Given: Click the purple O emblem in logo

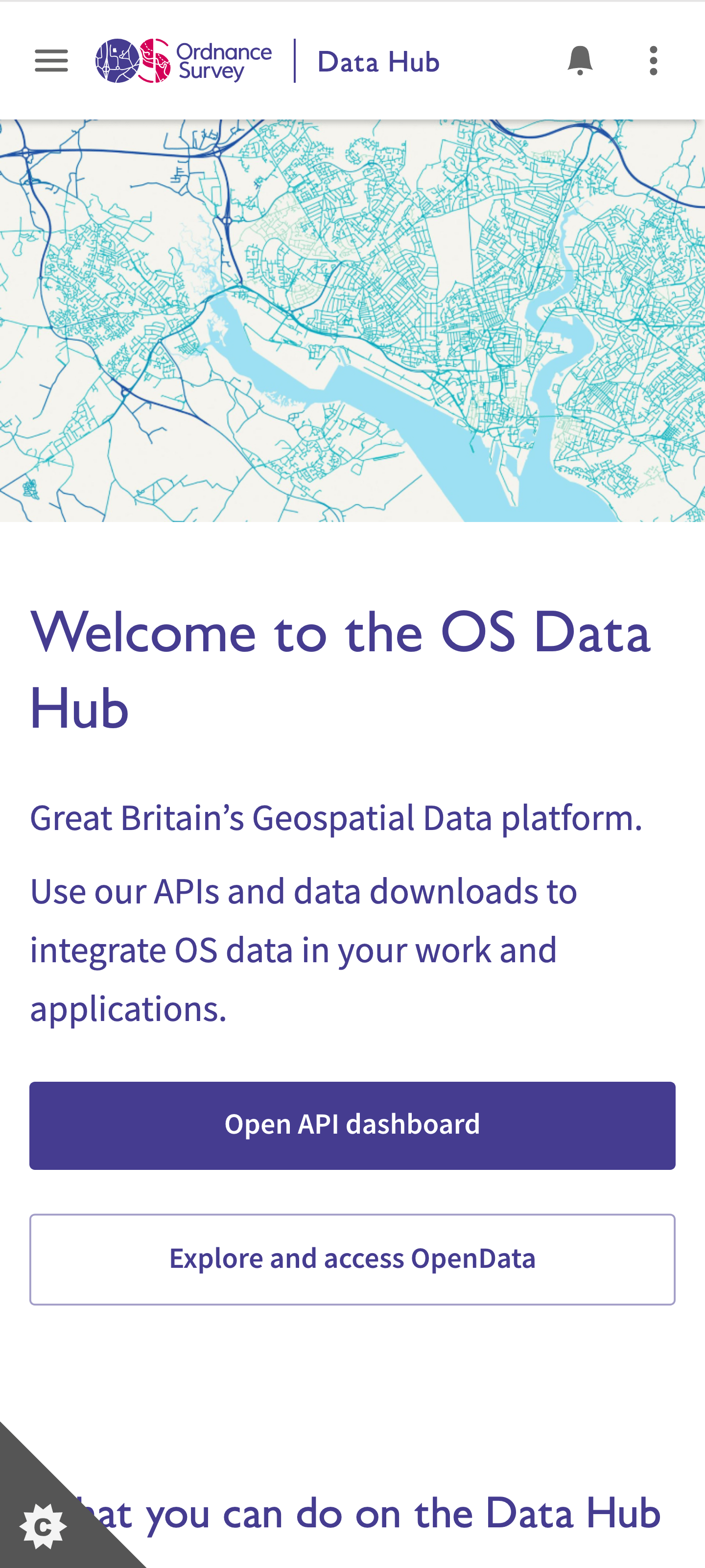Looking at the screenshot, I should tap(117, 61).
